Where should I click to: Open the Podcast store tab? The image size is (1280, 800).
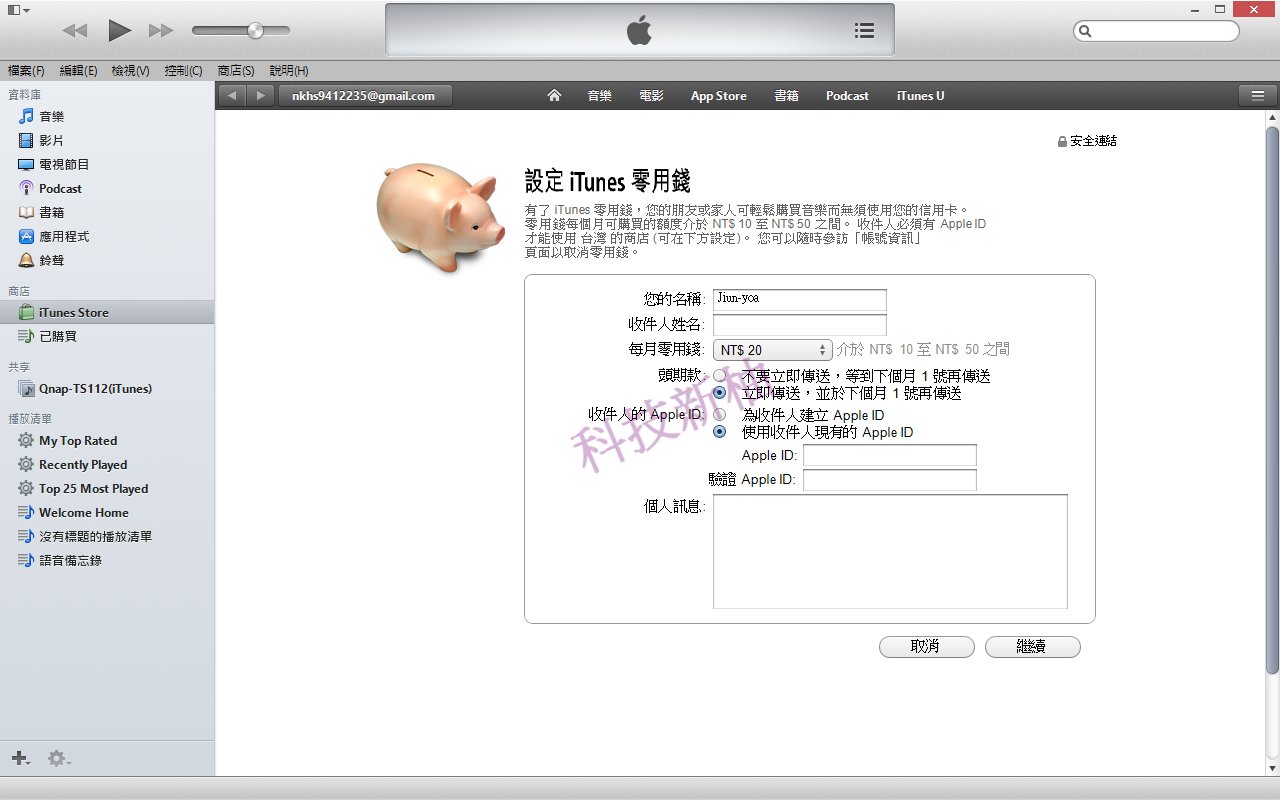click(847, 96)
